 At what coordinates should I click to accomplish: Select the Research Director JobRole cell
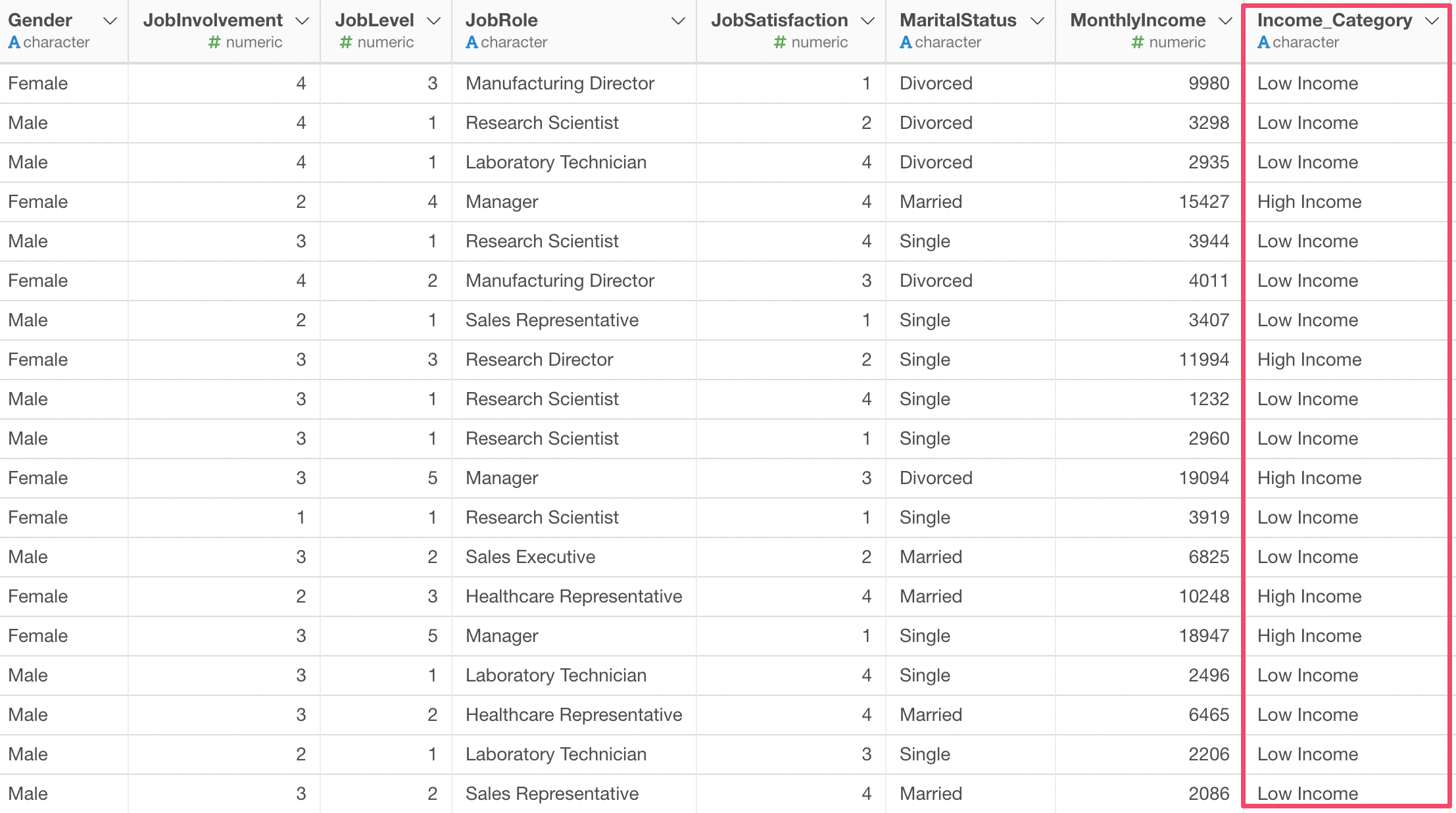point(573,360)
